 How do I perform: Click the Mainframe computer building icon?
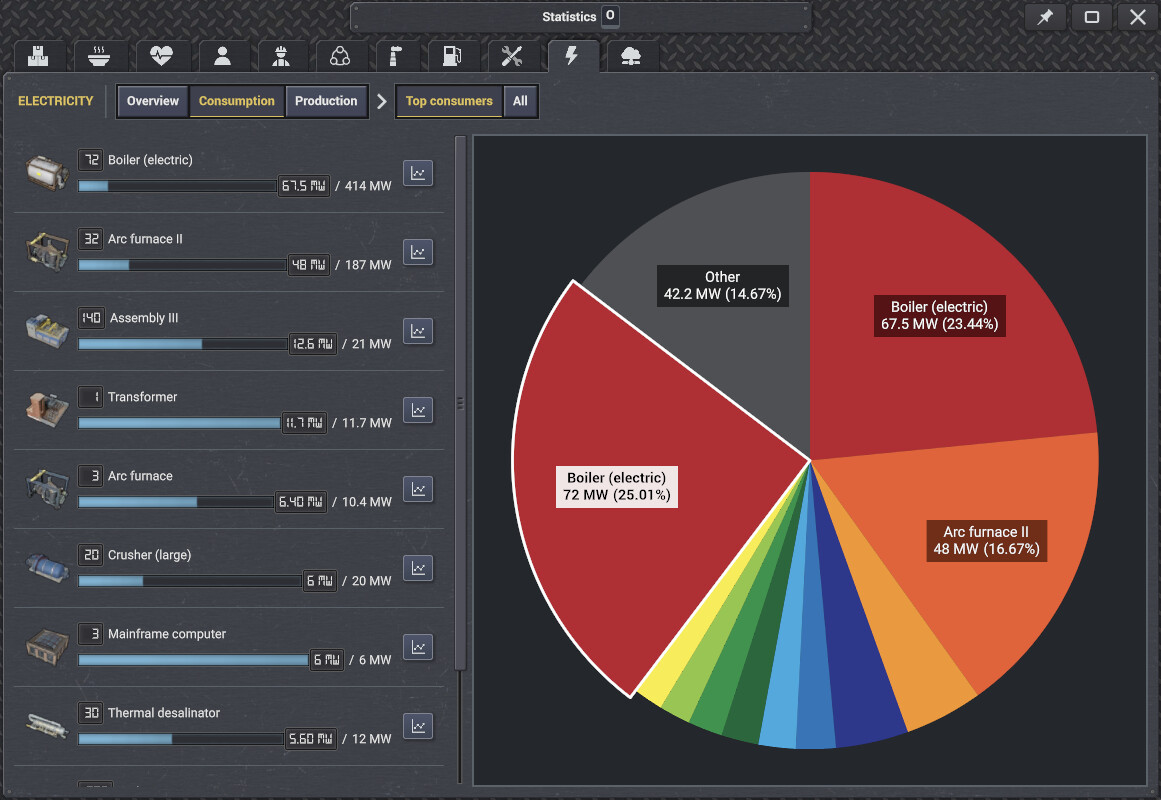(x=47, y=647)
